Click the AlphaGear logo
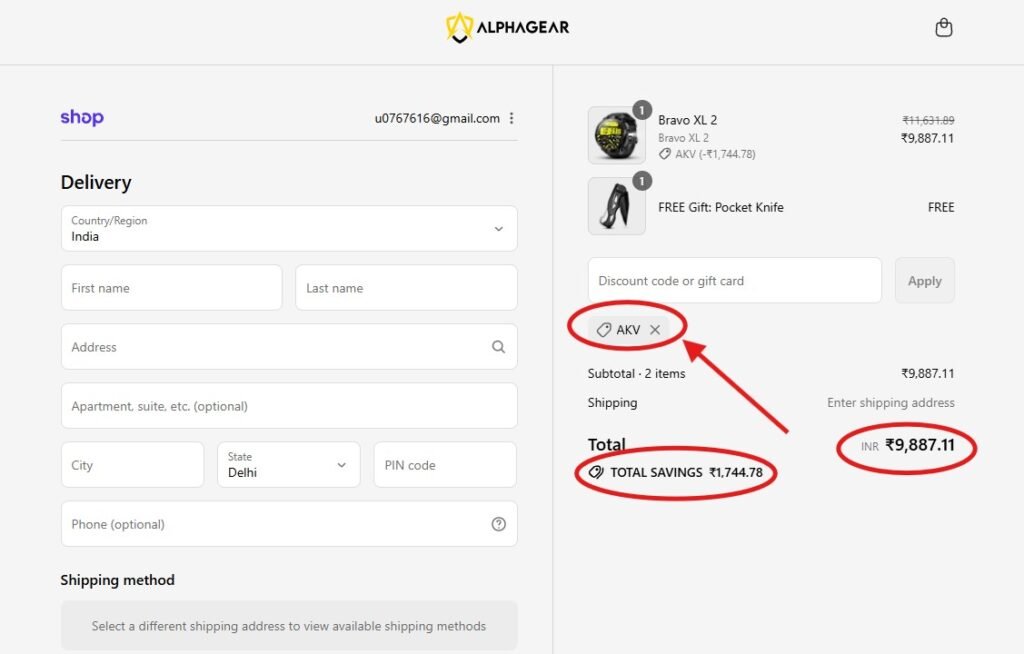1024x654 pixels. 507,27
